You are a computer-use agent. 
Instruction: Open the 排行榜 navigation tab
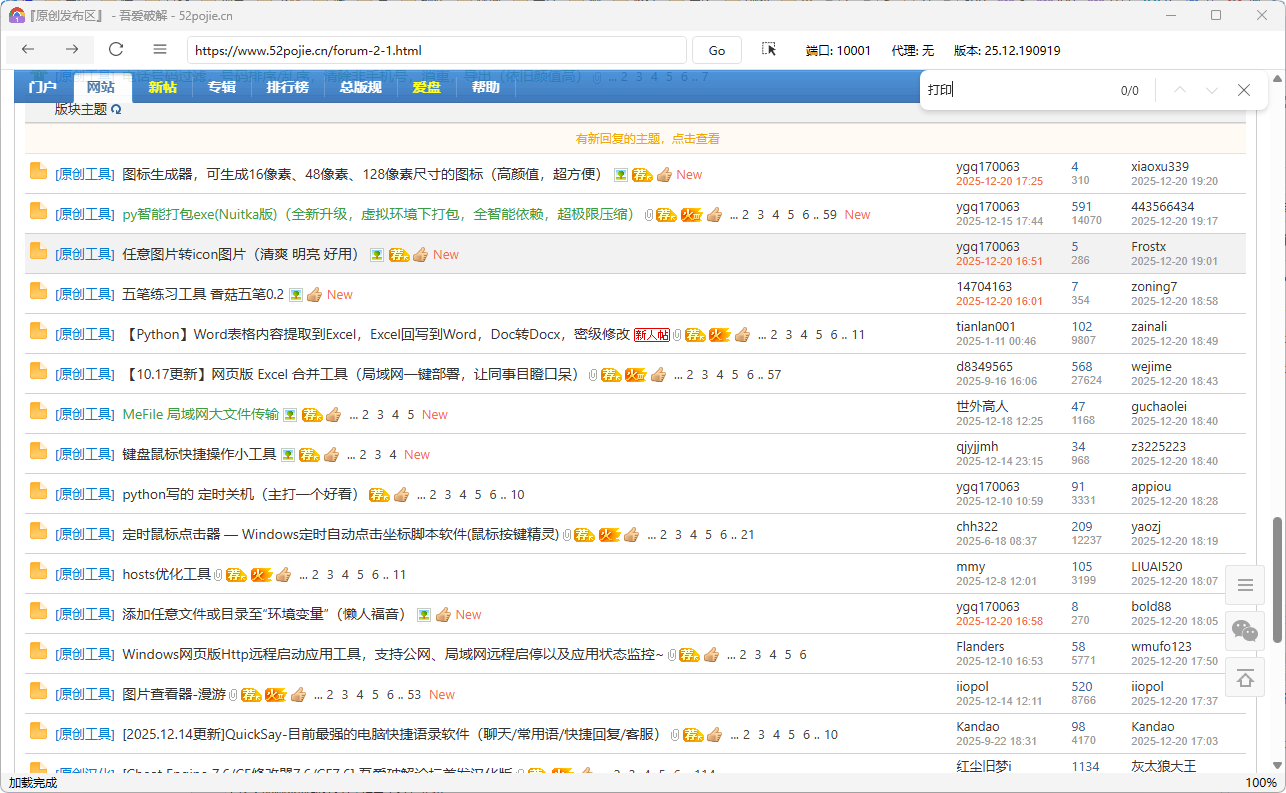tap(287, 87)
